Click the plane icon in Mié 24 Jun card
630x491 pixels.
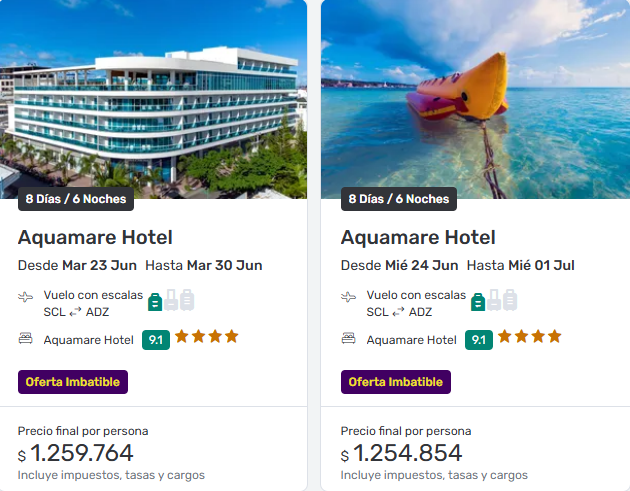click(x=349, y=297)
